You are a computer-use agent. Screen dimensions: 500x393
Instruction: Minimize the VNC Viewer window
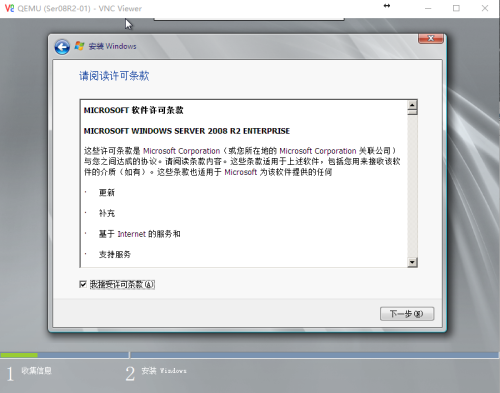coord(428,8)
